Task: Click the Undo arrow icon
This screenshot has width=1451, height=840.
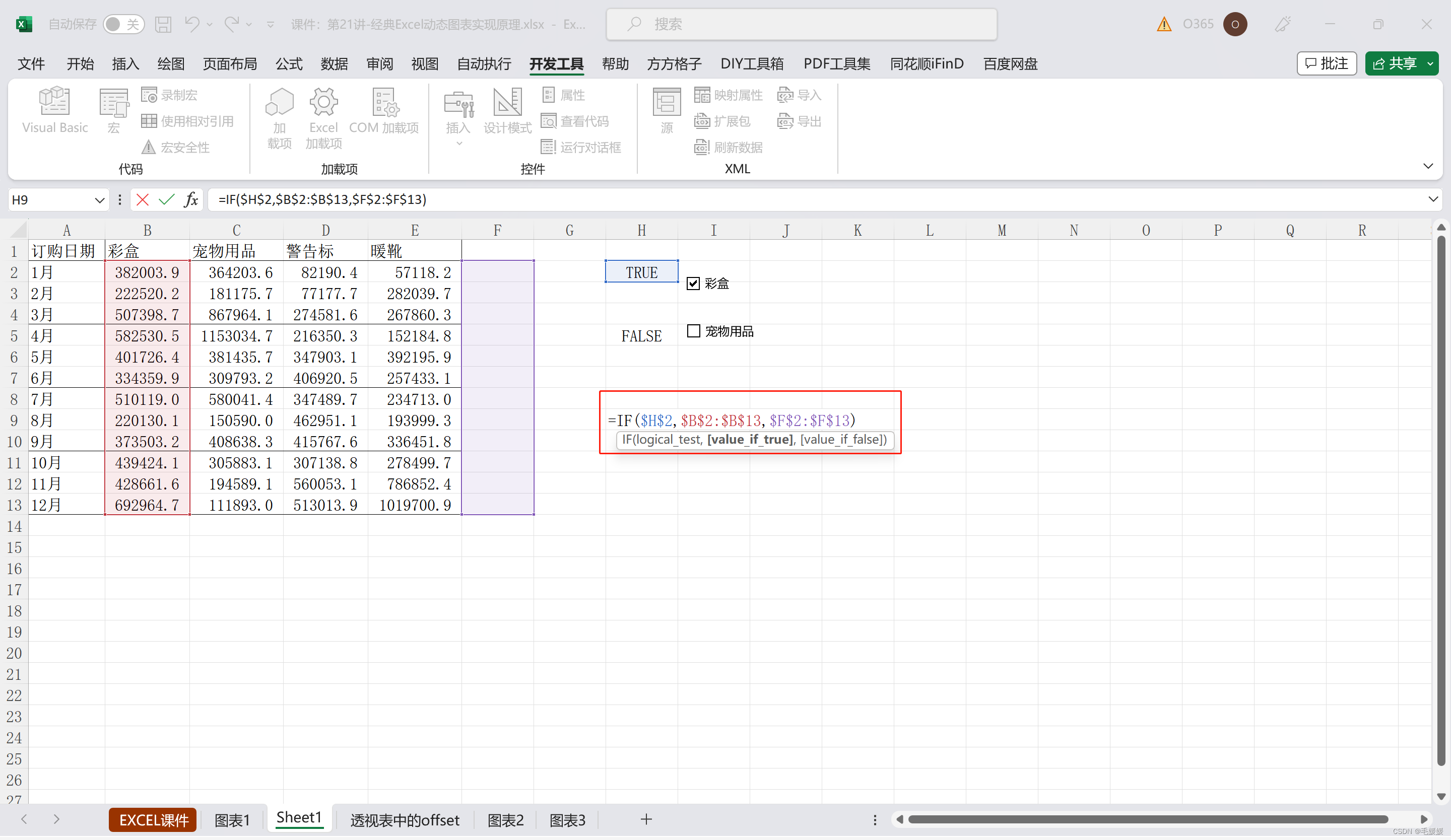Action: coord(192,24)
